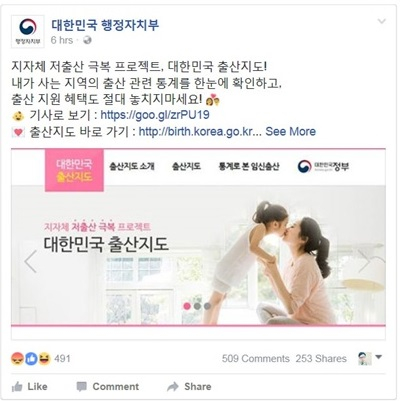Click the Comment speech bubble icon
The width and height of the screenshot is (404, 401).
tap(81, 387)
